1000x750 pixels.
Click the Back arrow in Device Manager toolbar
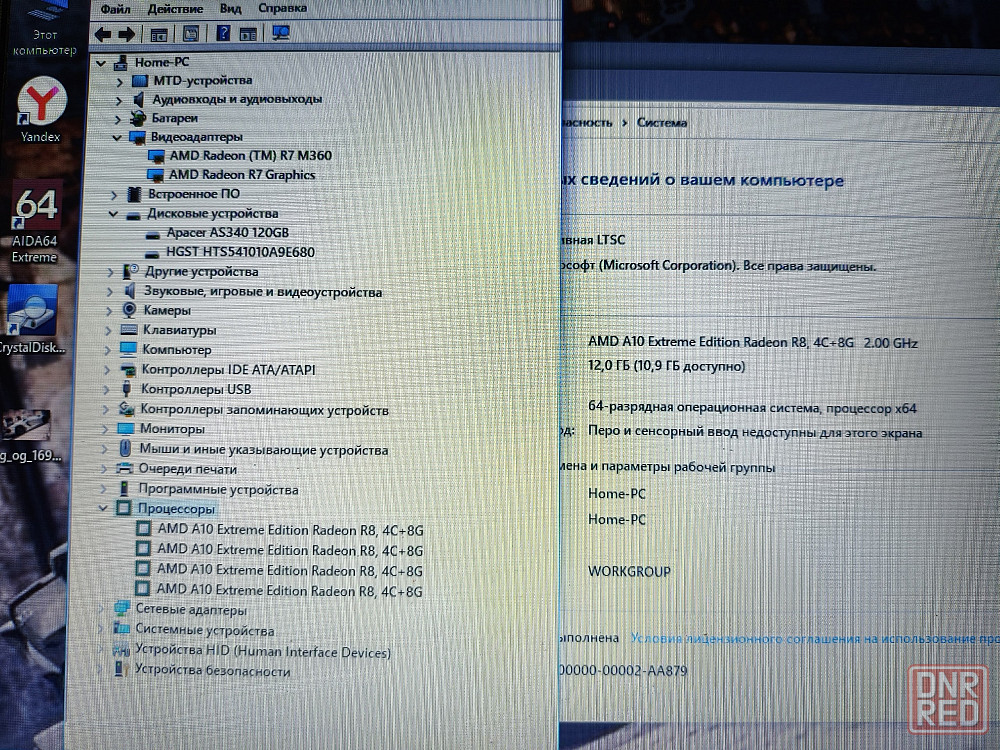click(103, 34)
